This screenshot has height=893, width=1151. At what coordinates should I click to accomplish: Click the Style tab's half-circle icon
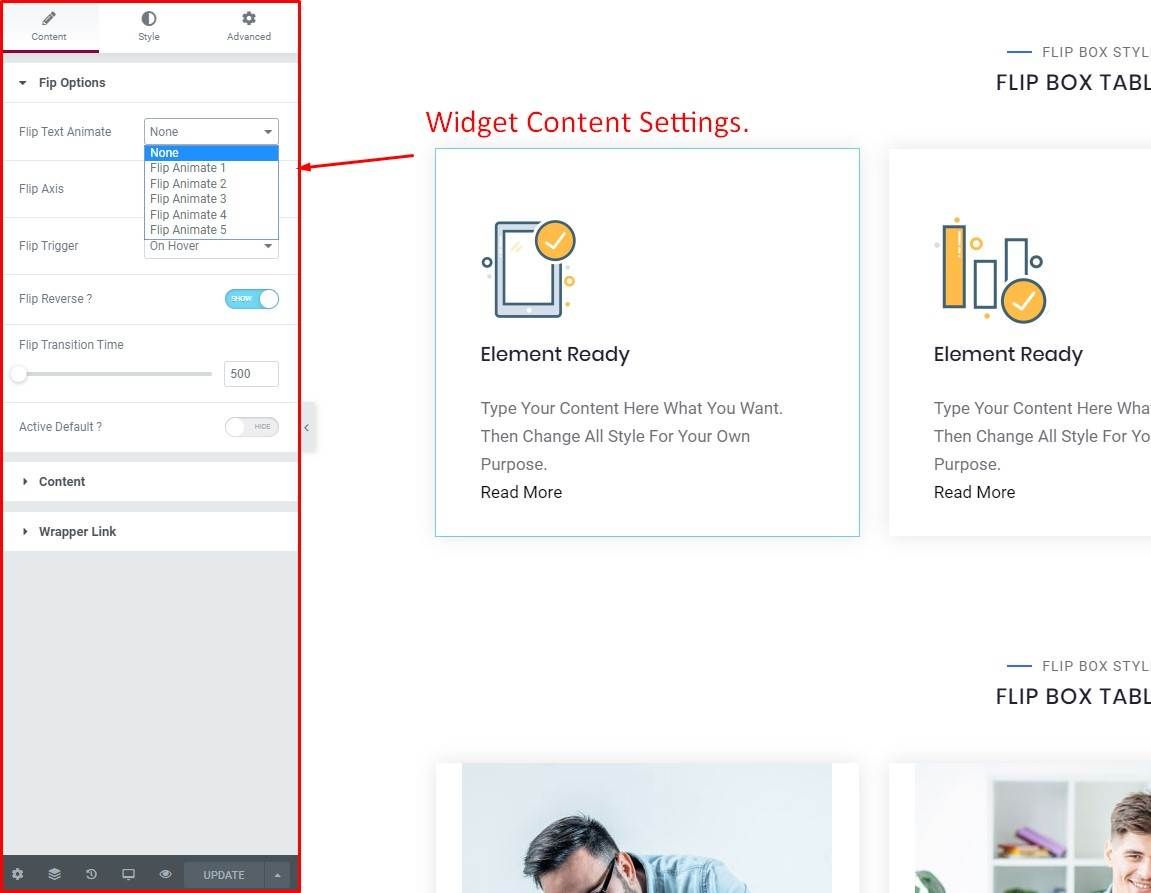(148, 19)
